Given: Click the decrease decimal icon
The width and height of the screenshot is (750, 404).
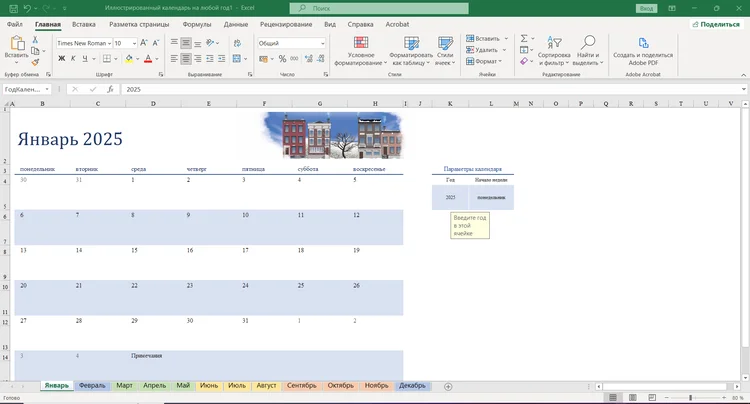Looking at the screenshot, I should (320, 59).
